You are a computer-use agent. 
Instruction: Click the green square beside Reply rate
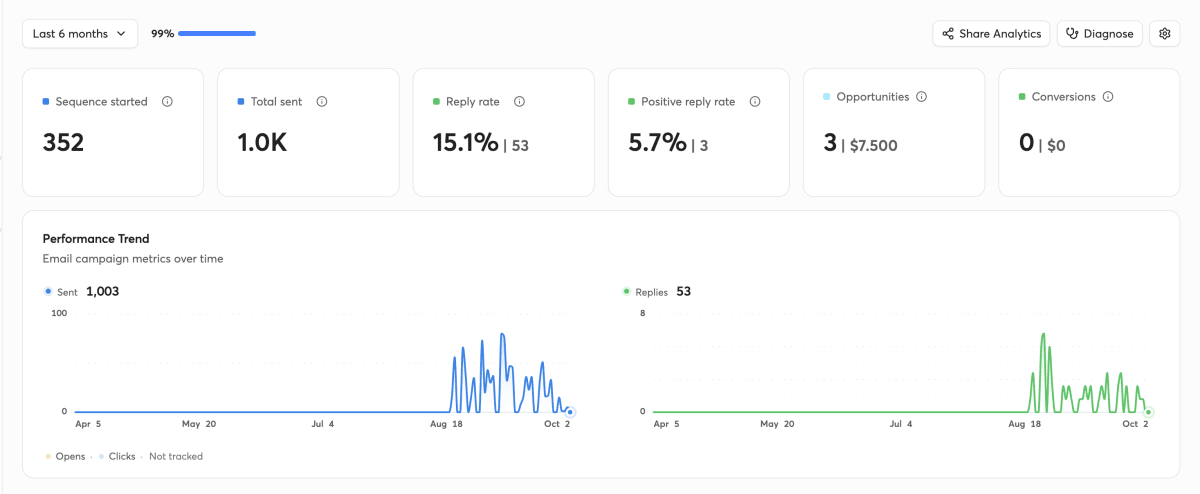(436, 101)
